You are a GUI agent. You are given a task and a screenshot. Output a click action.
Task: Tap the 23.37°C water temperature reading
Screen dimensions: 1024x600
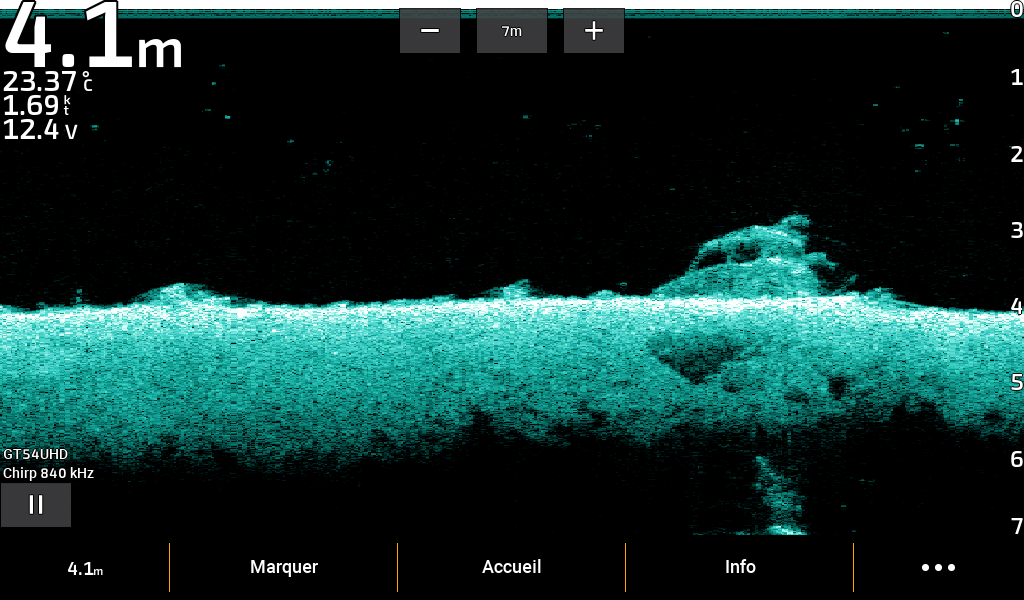coord(48,82)
